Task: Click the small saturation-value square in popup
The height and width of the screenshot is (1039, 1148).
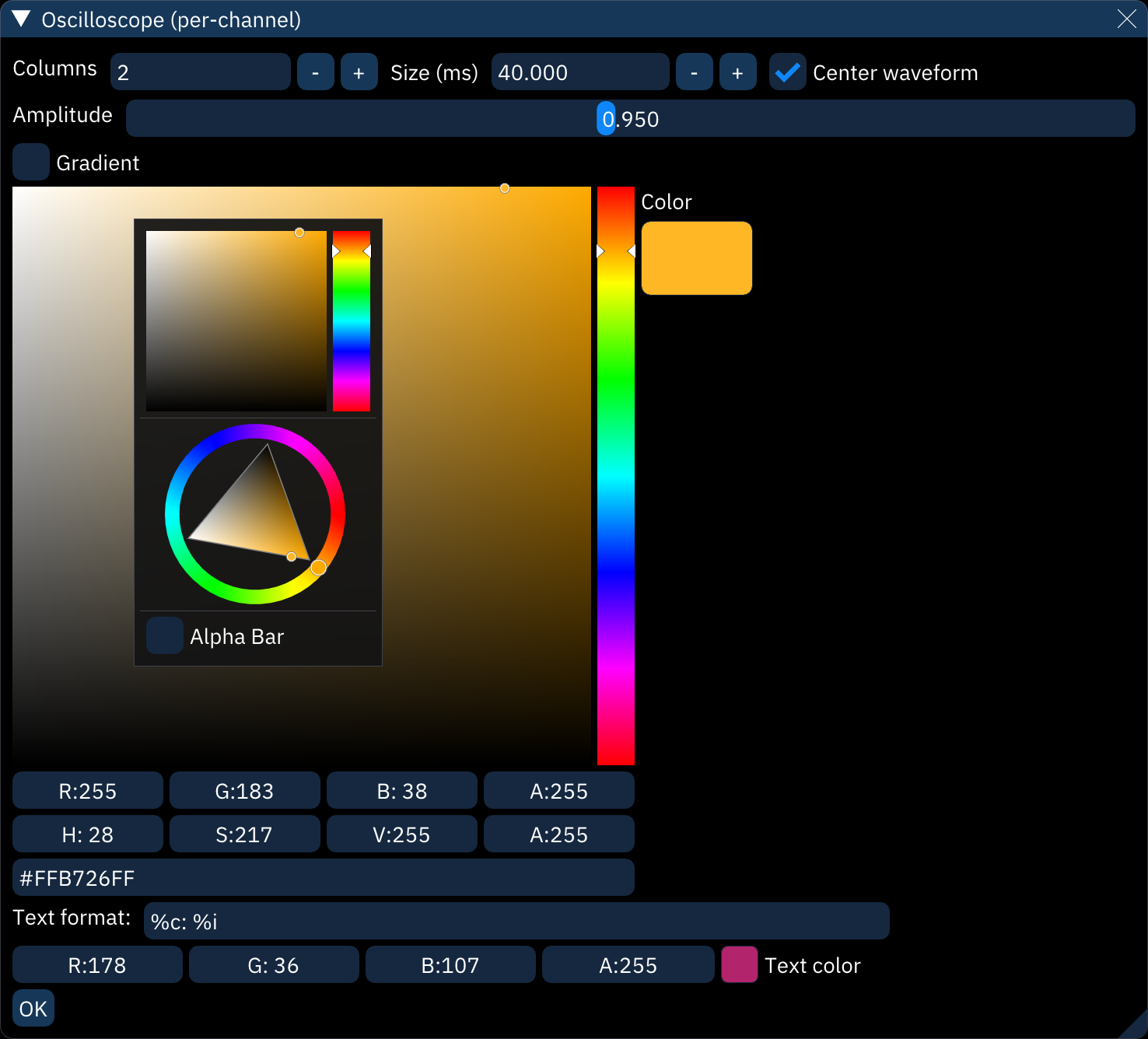Action: tap(236, 321)
